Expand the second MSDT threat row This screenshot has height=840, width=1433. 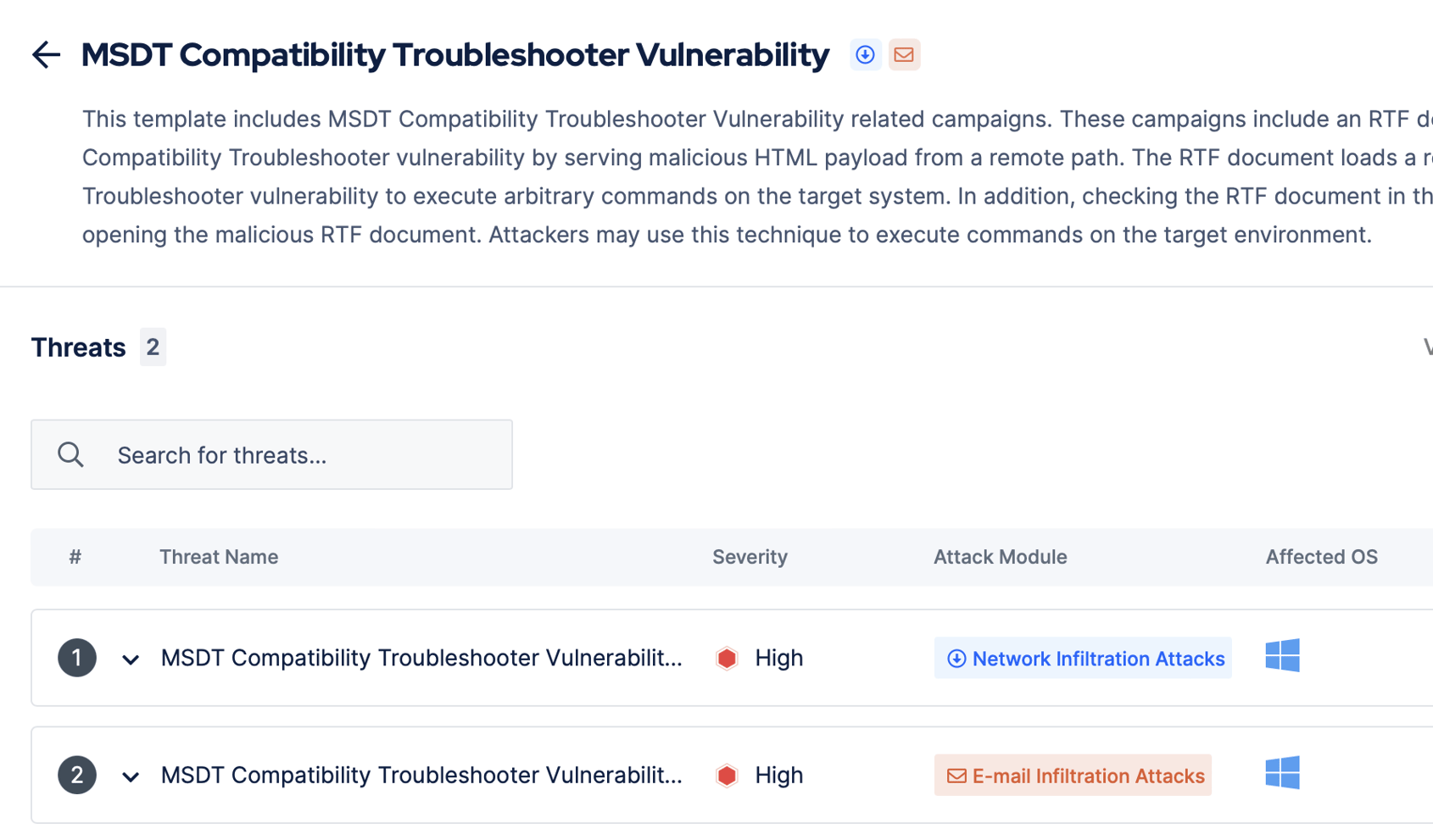[130, 775]
